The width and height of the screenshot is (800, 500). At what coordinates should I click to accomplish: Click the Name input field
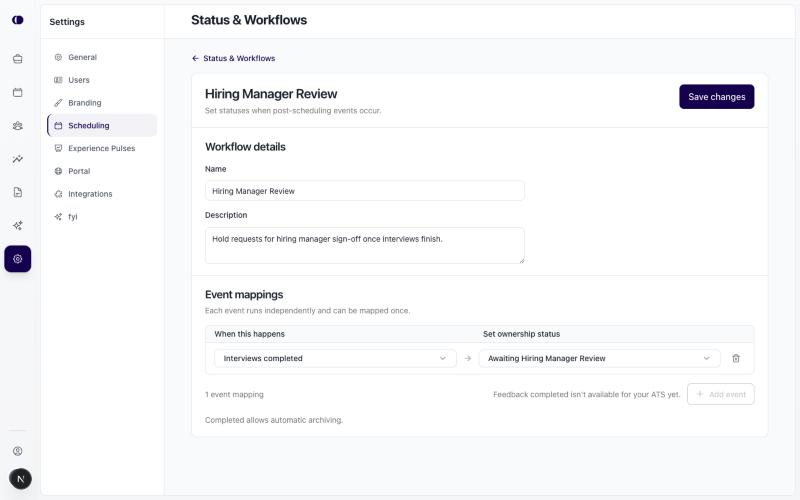point(364,191)
